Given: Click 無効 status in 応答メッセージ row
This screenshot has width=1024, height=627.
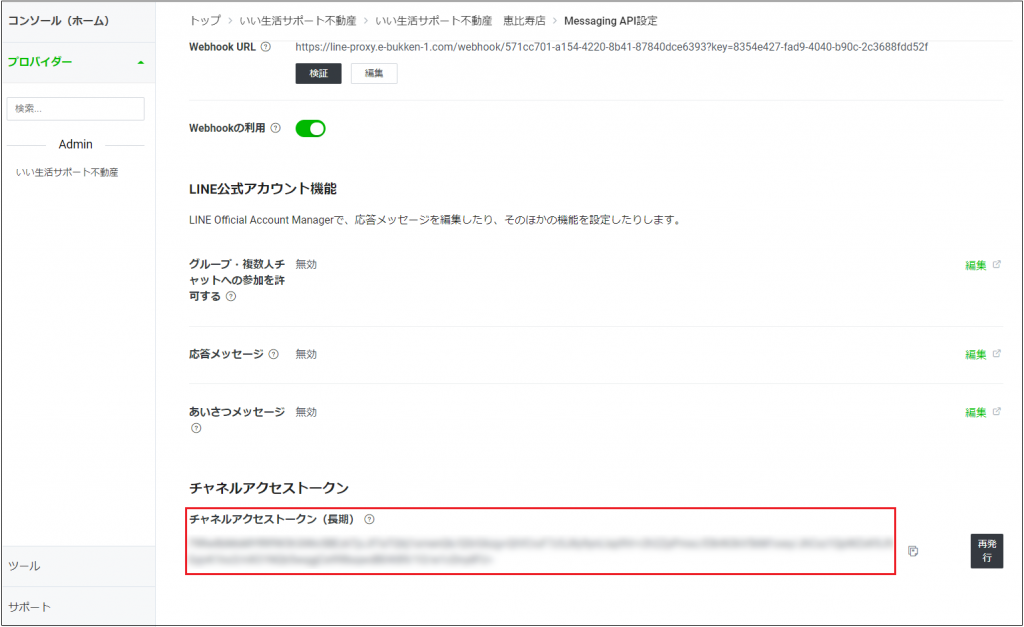Looking at the screenshot, I should tap(306, 354).
